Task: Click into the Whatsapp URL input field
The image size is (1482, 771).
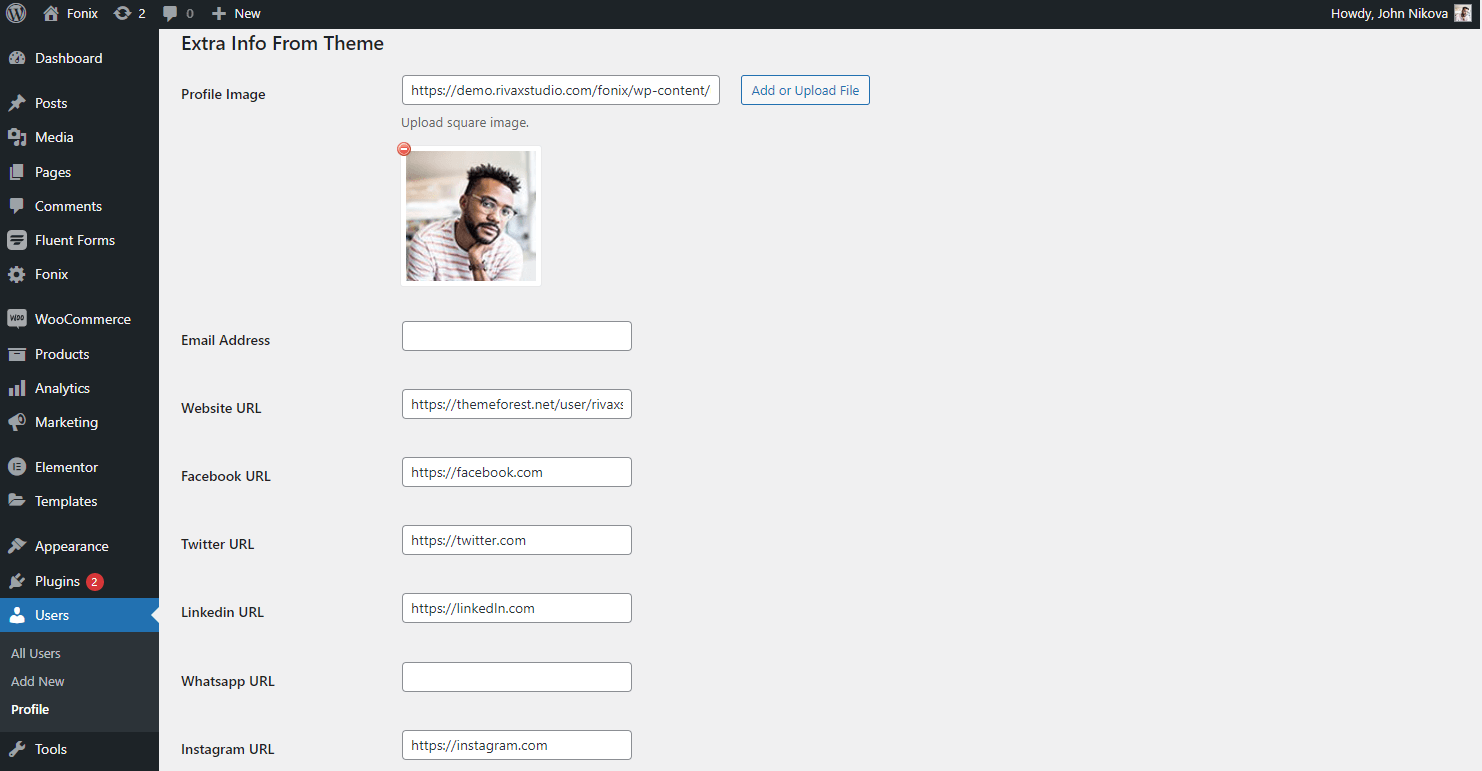Action: point(516,677)
